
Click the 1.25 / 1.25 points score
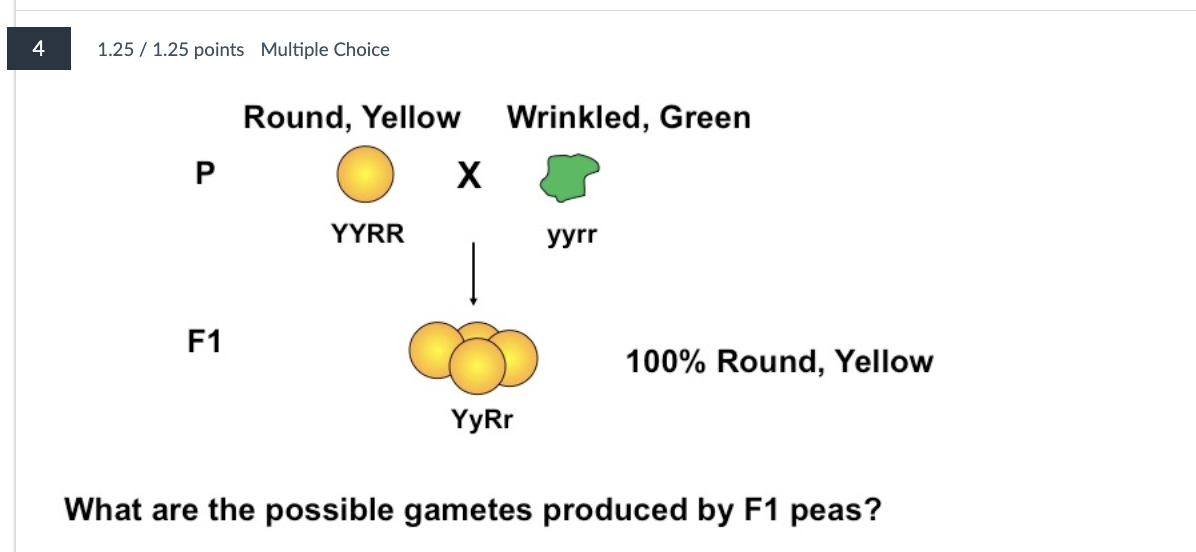[x=170, y=49]
